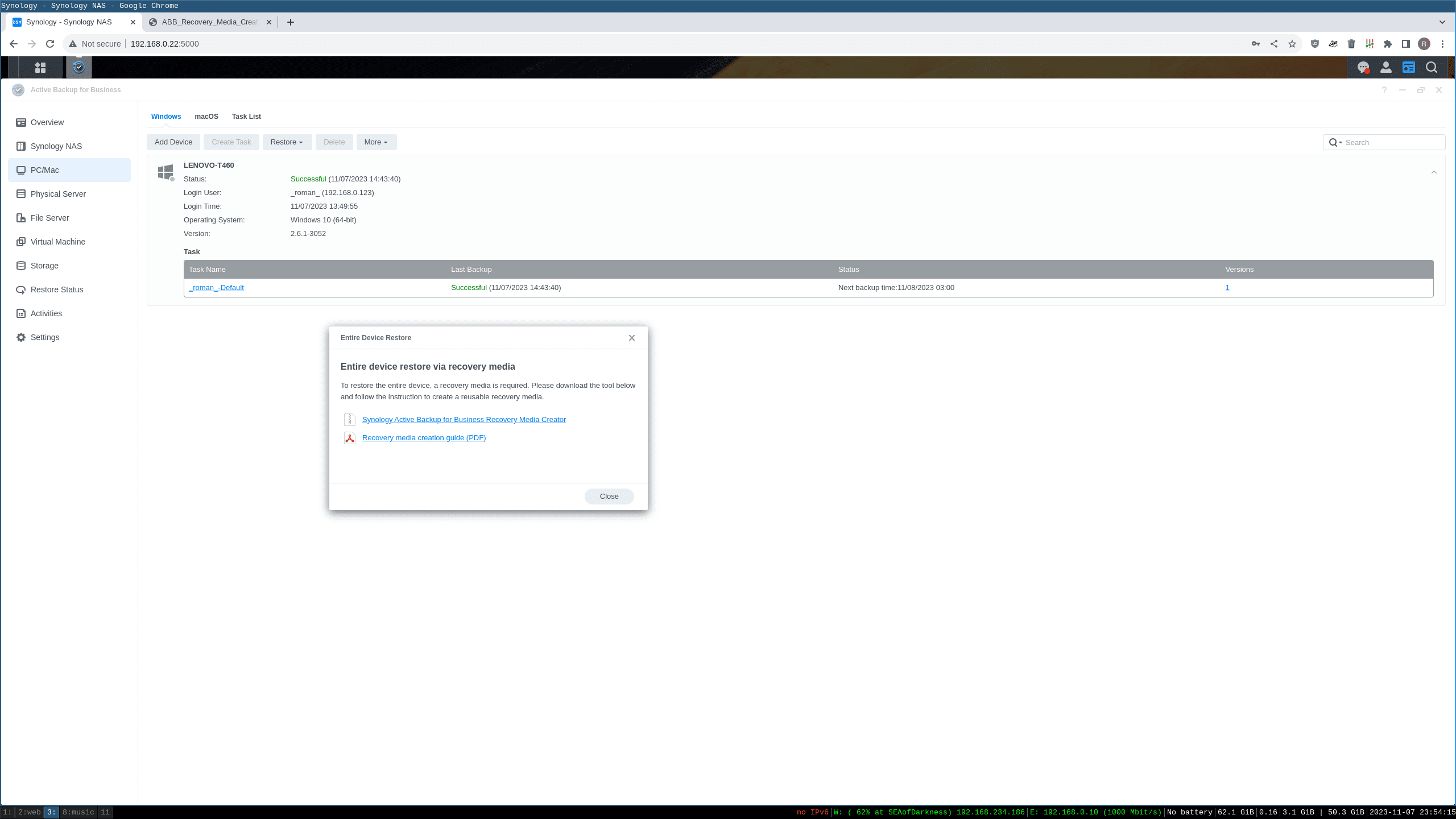Bookmark this page with the star icon
The width and height of the screenshot is (1456, 819).
click(x=1292, y=44)
